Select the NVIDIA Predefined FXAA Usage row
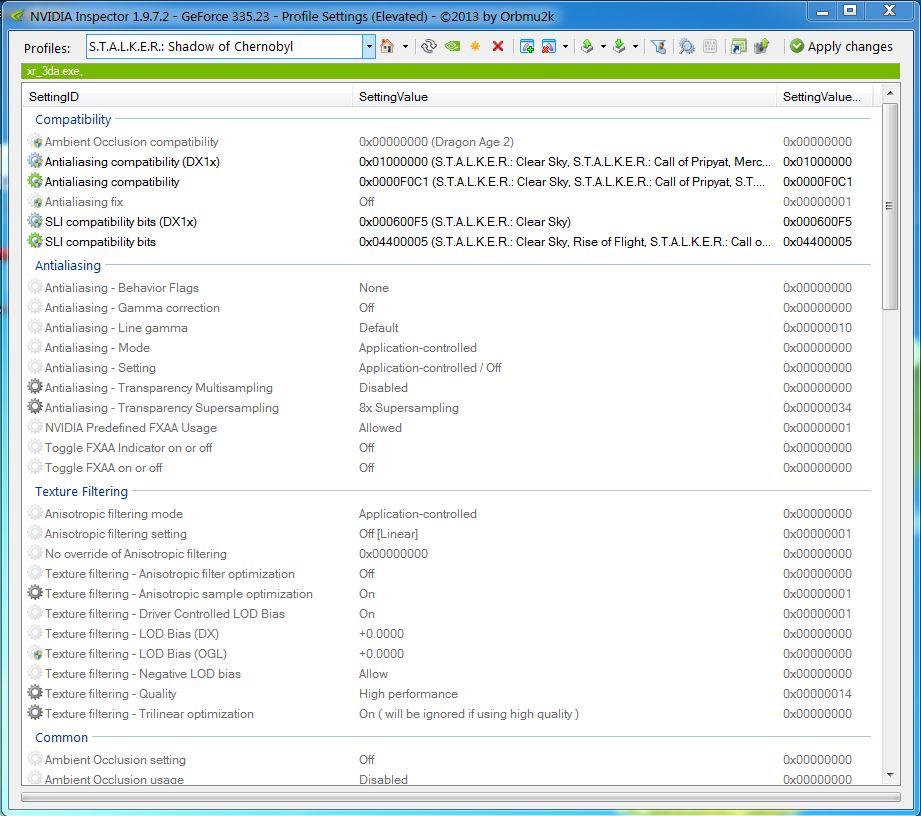The width and height of the screenshot is (921, 816). click(451, 428)
